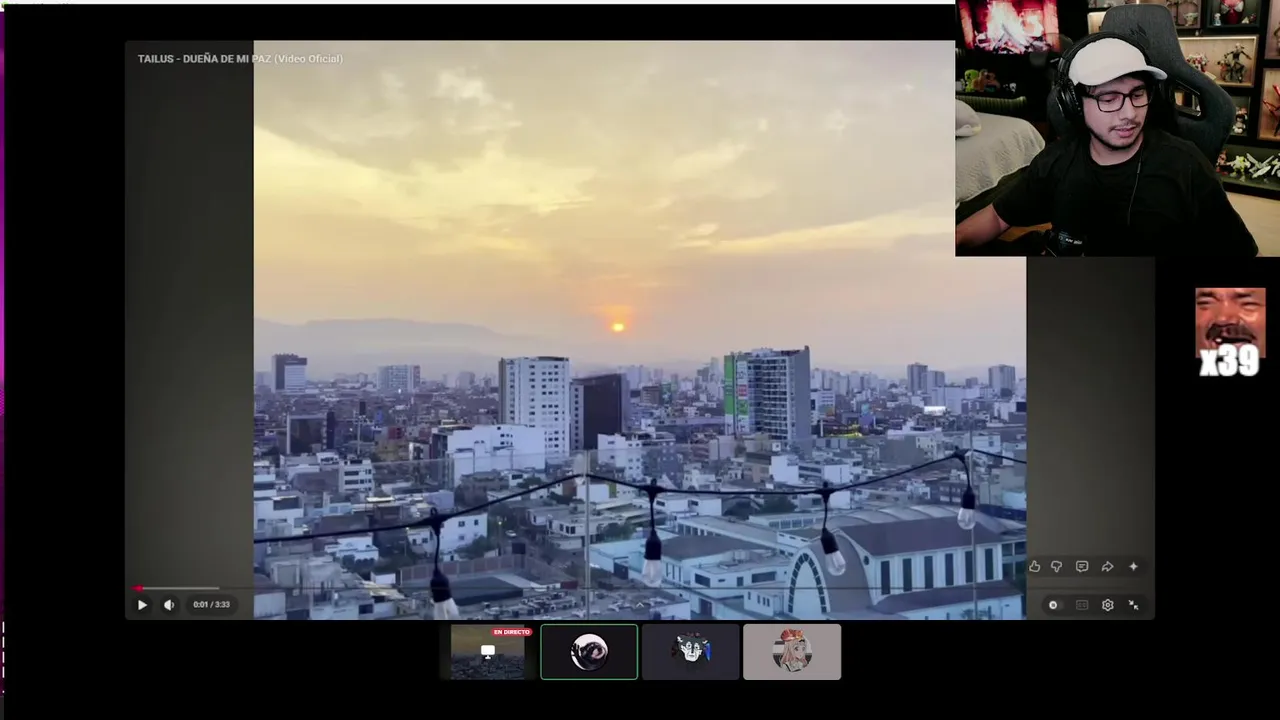Image resolution: width=1280 pixels, height=720 pixels.
Task: Click the 0:01 / 3:33 time display
Action: tap(211, 604)
